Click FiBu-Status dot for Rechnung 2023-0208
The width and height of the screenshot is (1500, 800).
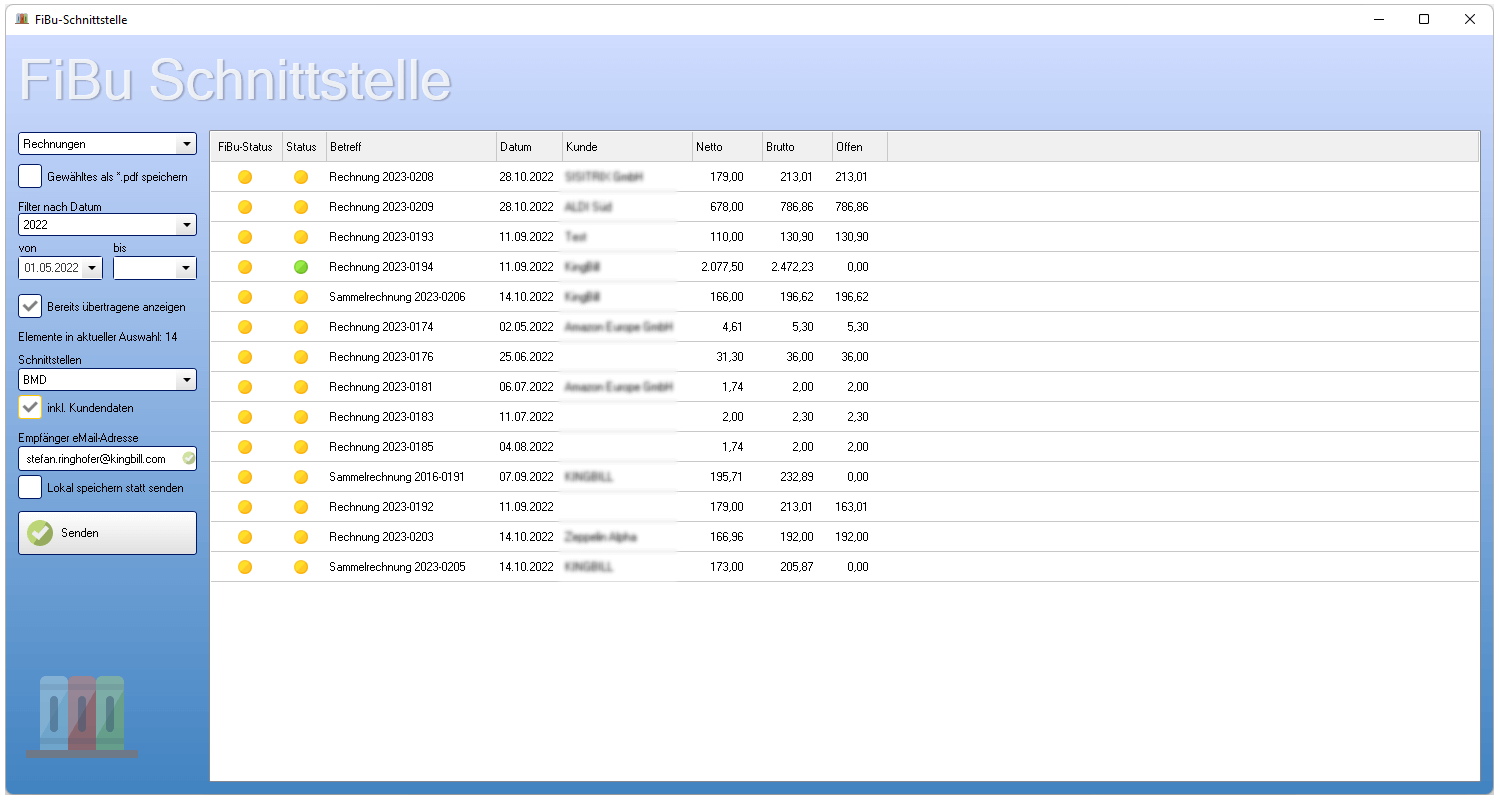pyautogui.click(x=245, y=177)
